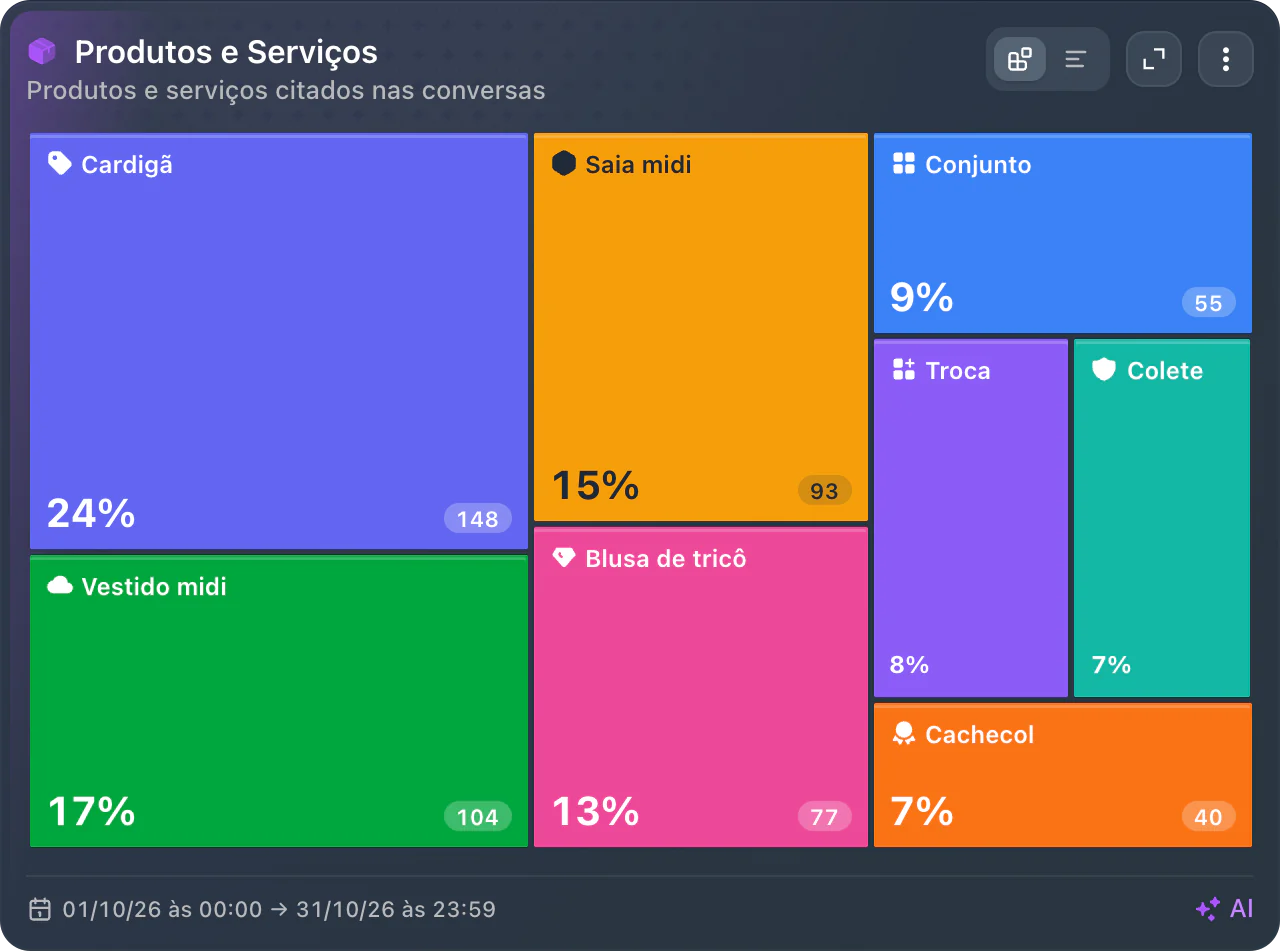Click the hexagon icon on Saia midi
The height and width of the screenshot is (952, 1280).
[x=564, y=163]
